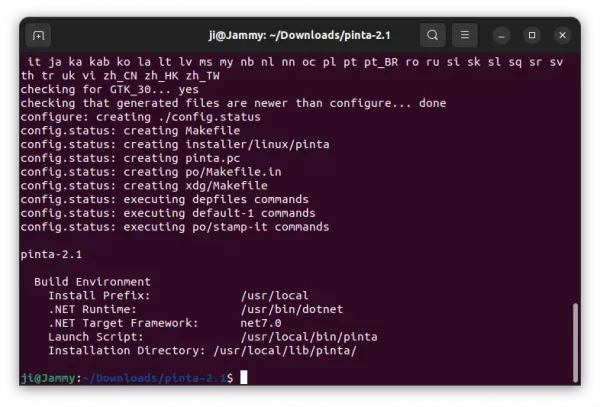Click the .NET Runtime path /usr/bin/dotnet
This screenshot has width=600, height=407.
(x=292, y=309)
